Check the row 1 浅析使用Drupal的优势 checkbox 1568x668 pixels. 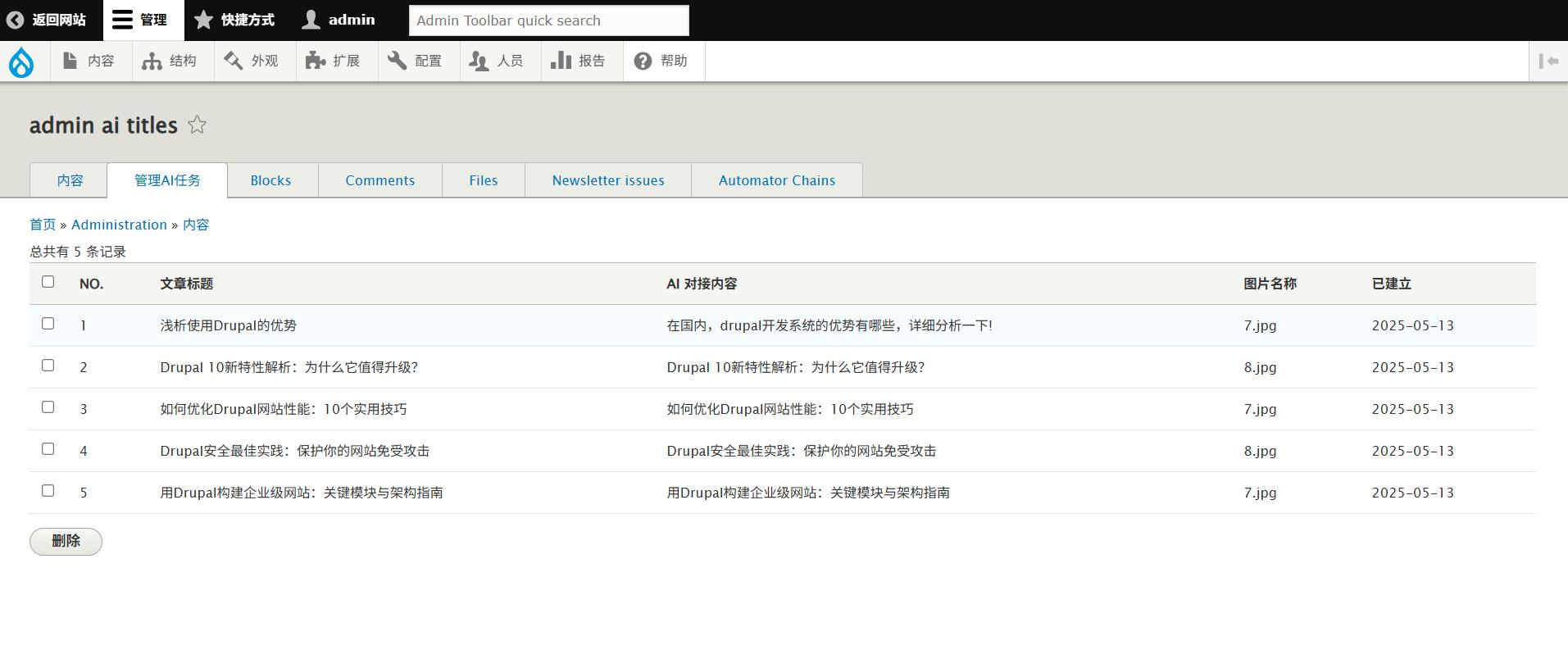tap(48, 324)
